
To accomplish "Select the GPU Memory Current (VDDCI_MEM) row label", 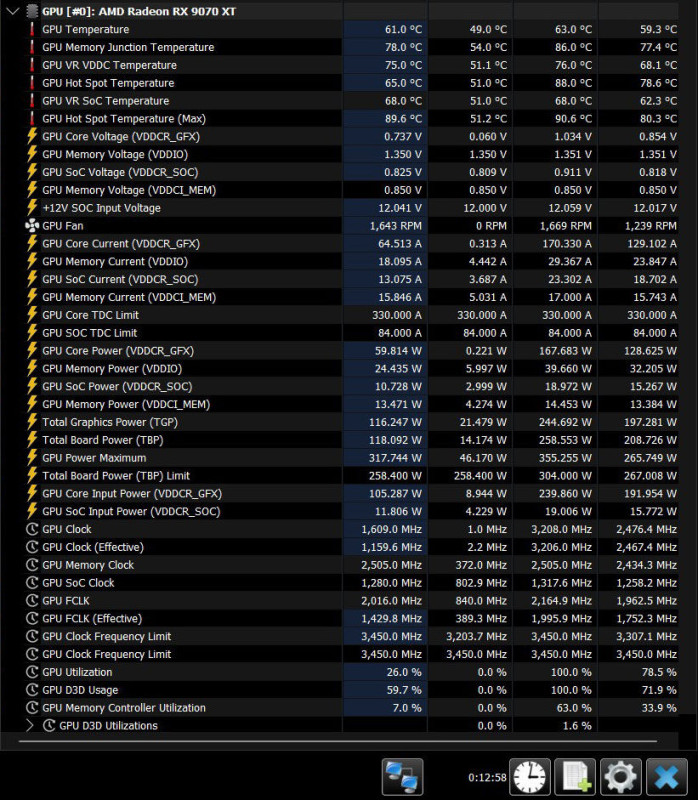I will click(x=129, y=297).
